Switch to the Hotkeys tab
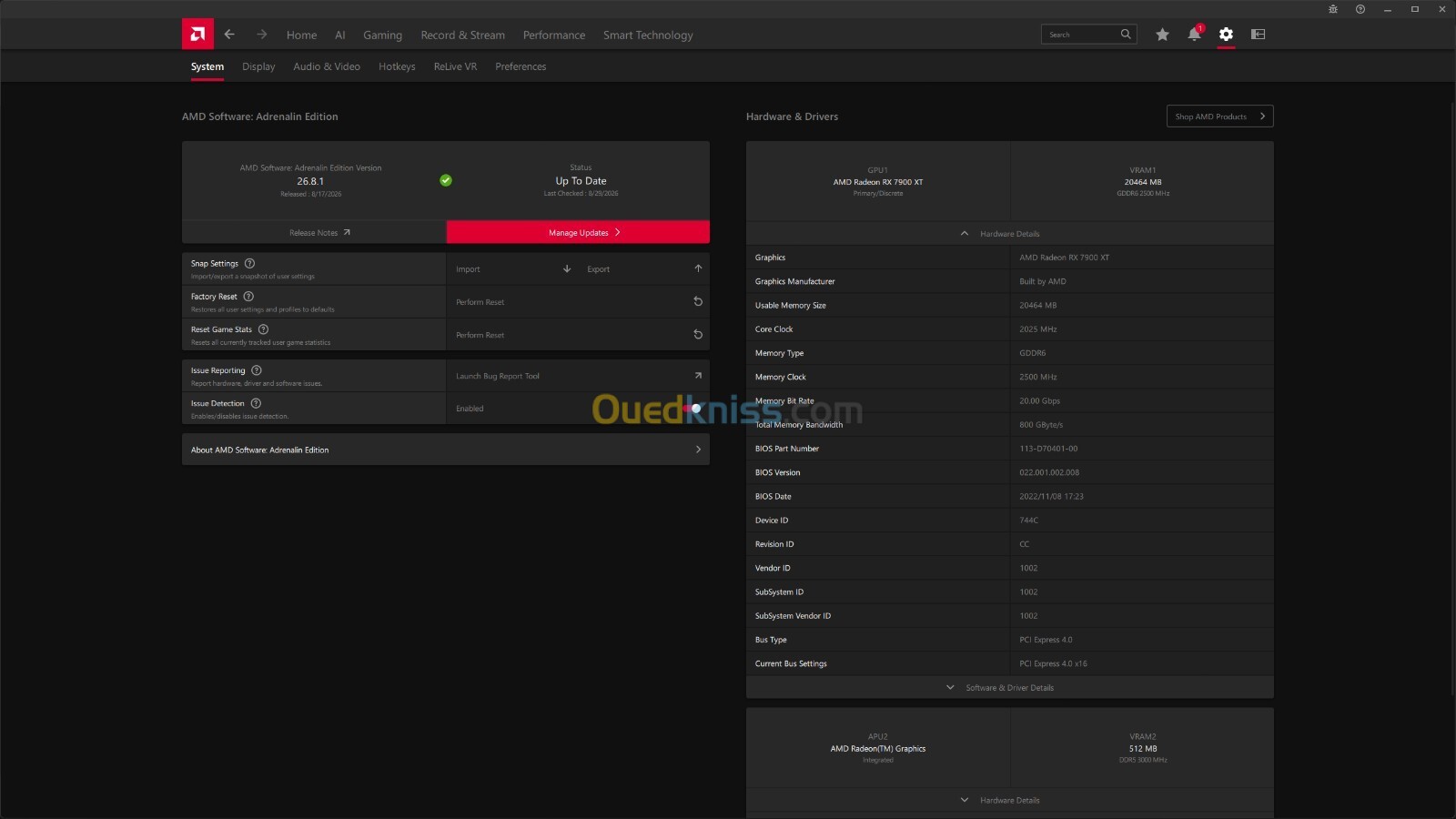 397,66
